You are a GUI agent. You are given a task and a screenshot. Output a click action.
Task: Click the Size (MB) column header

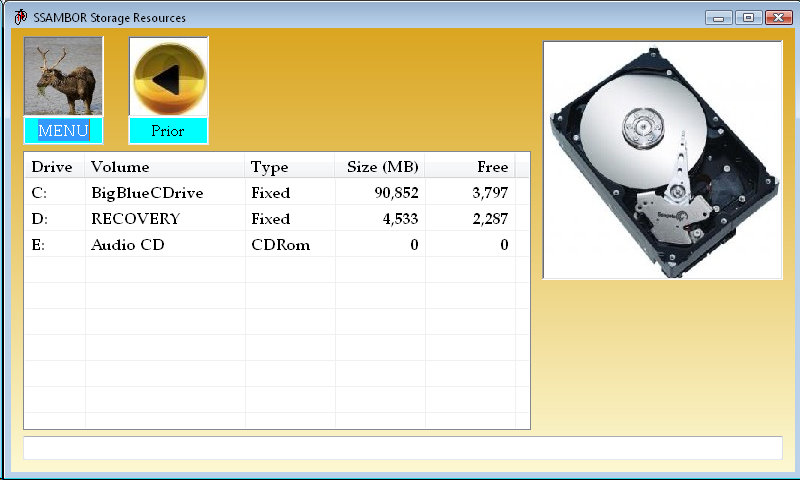point(382,167)
